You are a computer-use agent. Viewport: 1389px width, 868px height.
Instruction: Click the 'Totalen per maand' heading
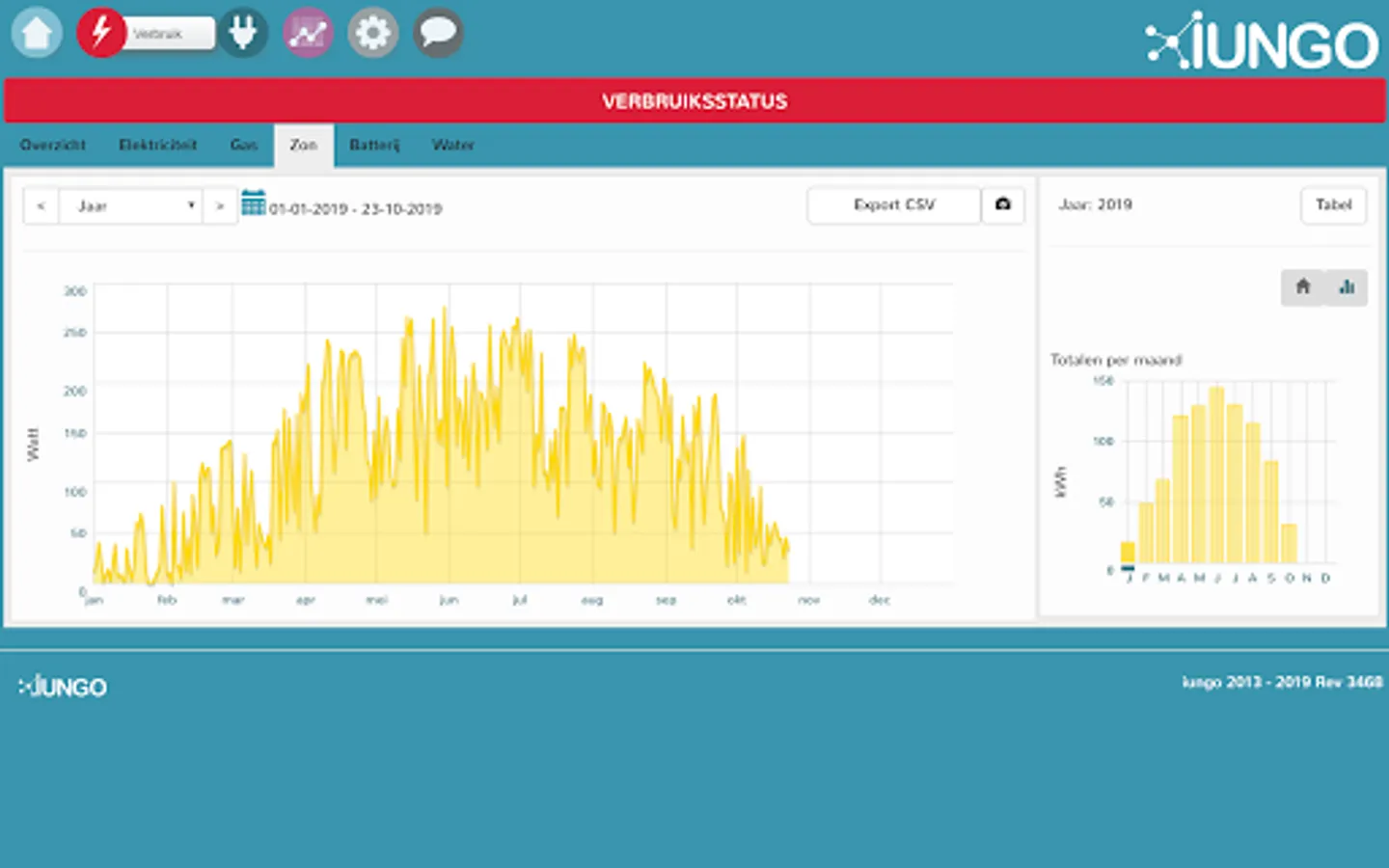[x=1116, y=360]
